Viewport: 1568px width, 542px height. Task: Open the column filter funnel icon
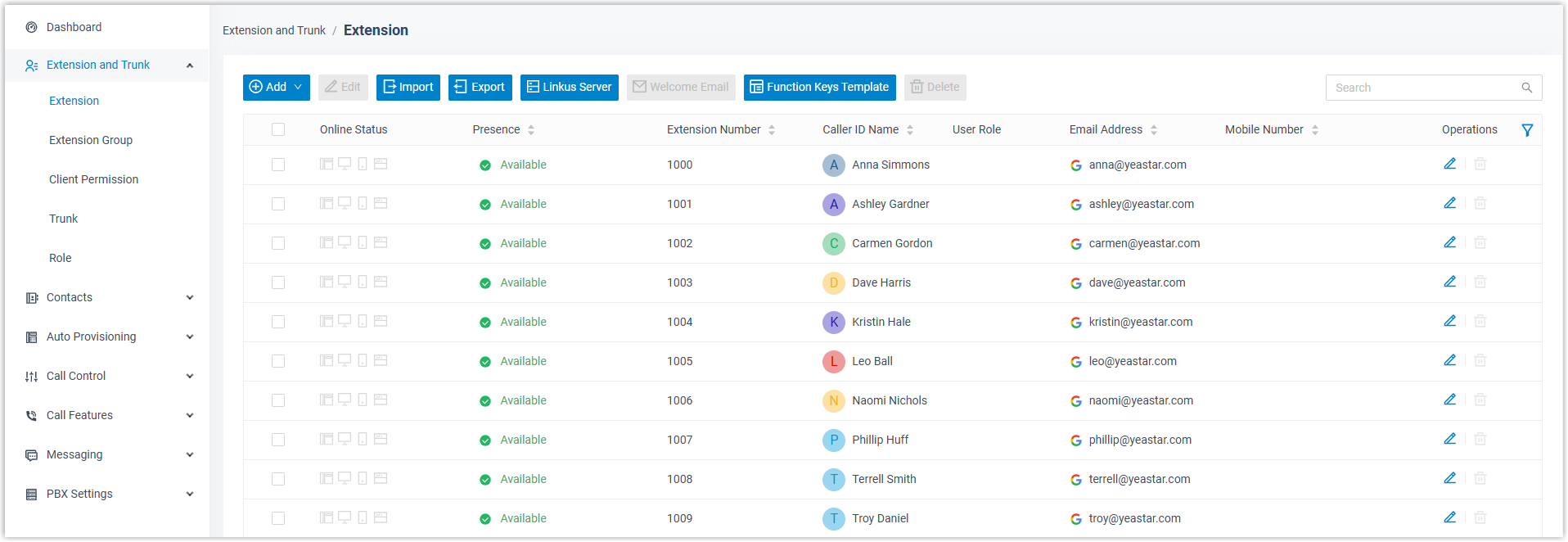(x=1527, y=130)
